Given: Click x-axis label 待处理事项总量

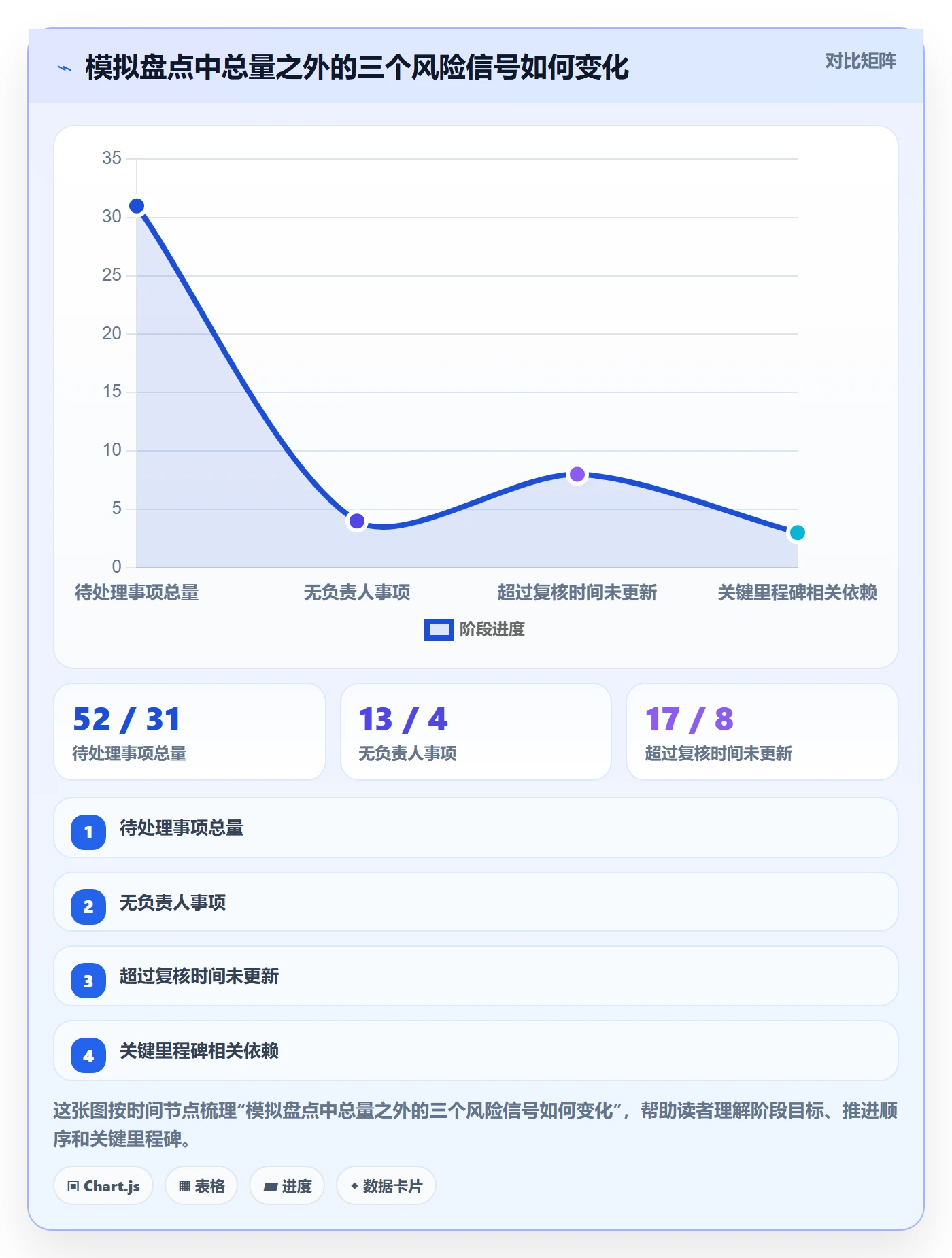Looking at the screenshot, I should 137,592.
